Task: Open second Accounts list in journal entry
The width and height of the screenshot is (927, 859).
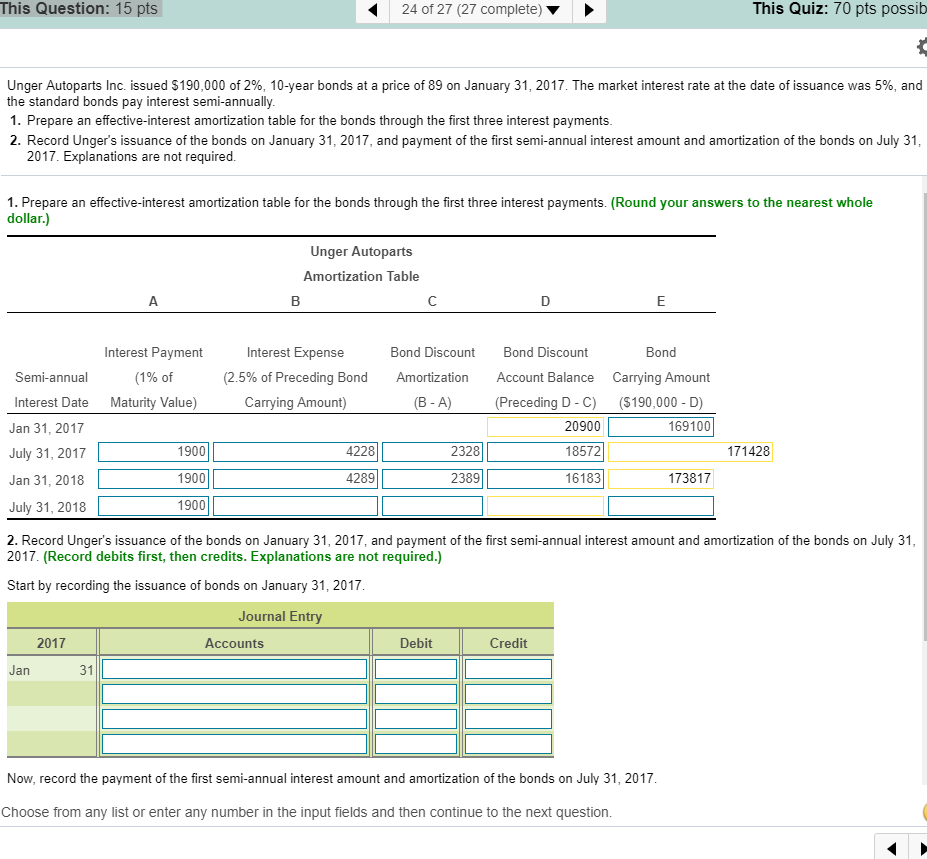Action: 235,694
